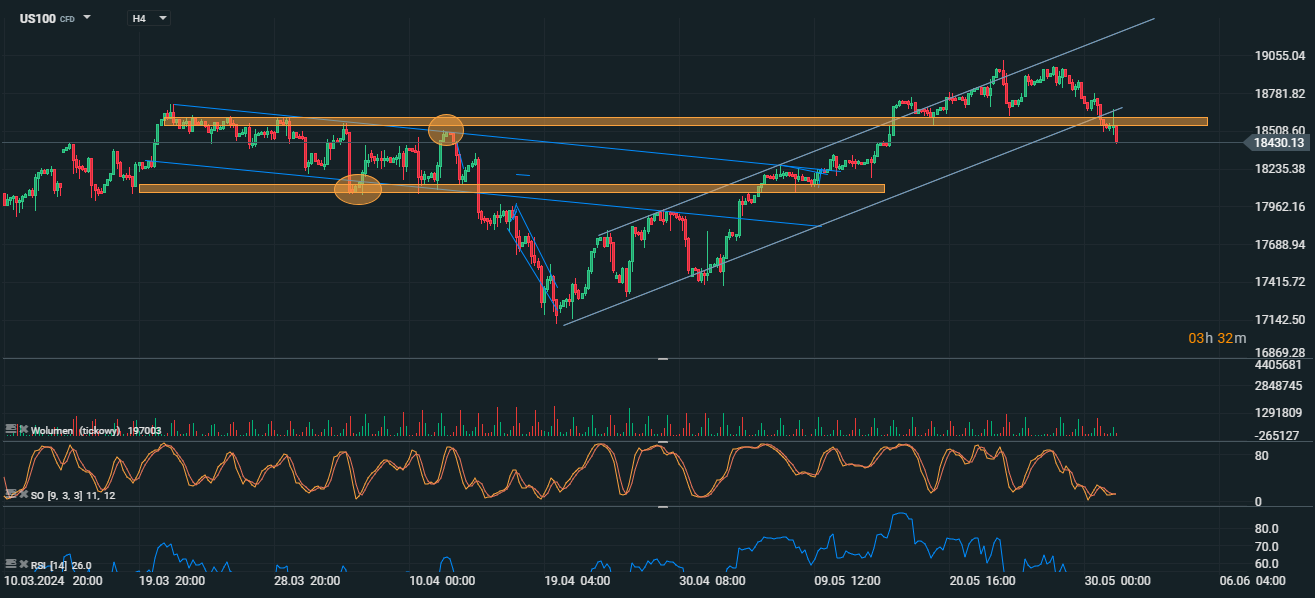Remove the RSI [14] indicator via X icon

click(23, 565)
